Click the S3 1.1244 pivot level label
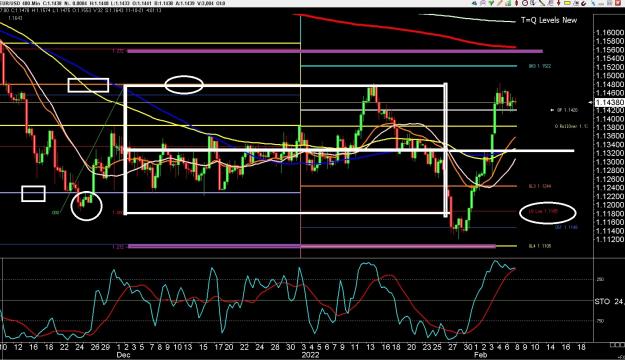625x360 pixels. click(x=540, y=186)
